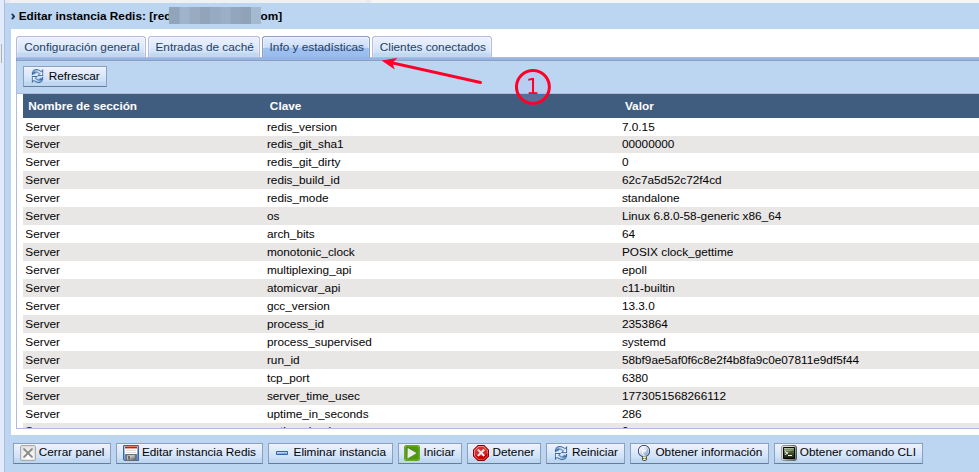
Task: Start the instance with green play icon
Action: 411,453
